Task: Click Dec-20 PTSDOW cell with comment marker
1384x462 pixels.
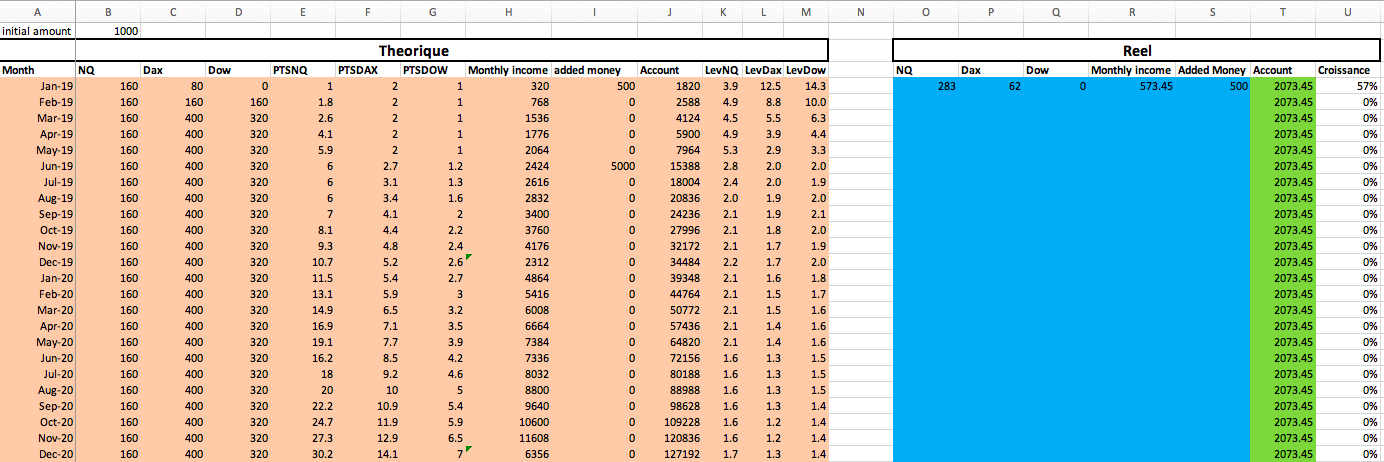Action: point(434,454)
